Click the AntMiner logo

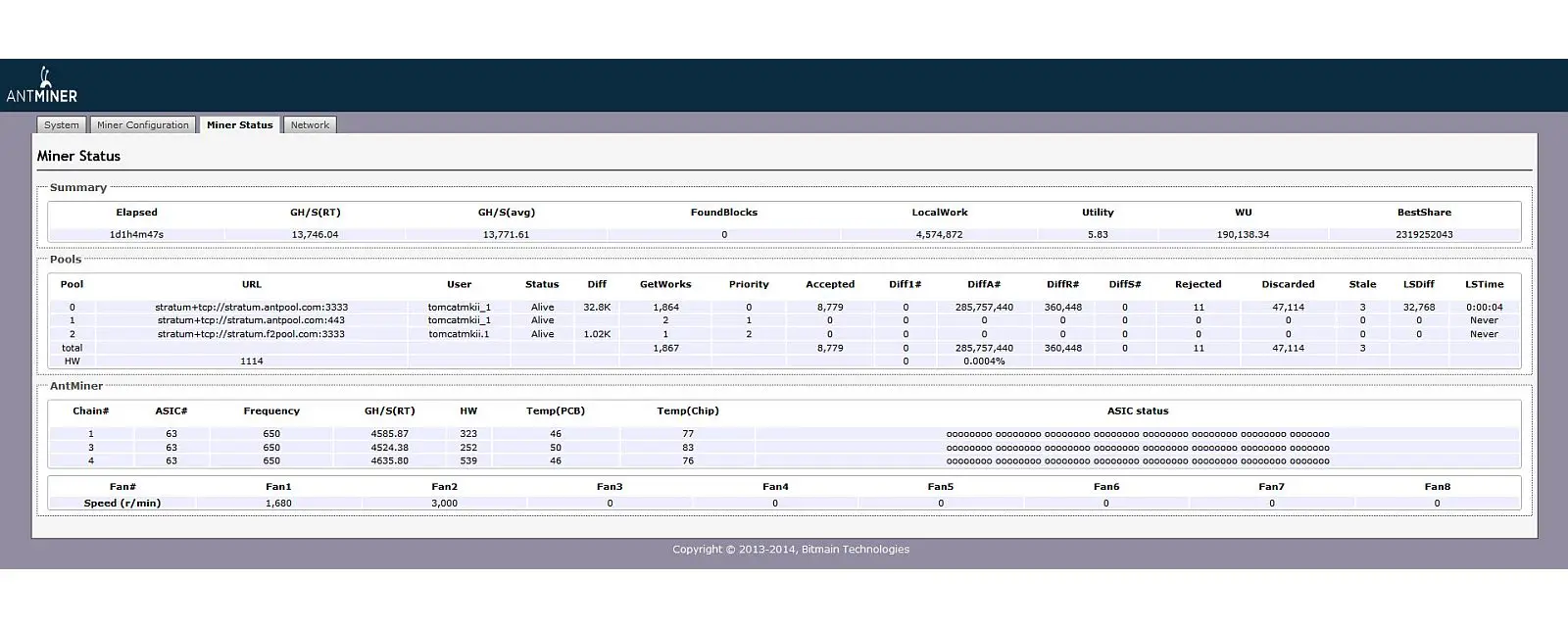coord(41,86)
